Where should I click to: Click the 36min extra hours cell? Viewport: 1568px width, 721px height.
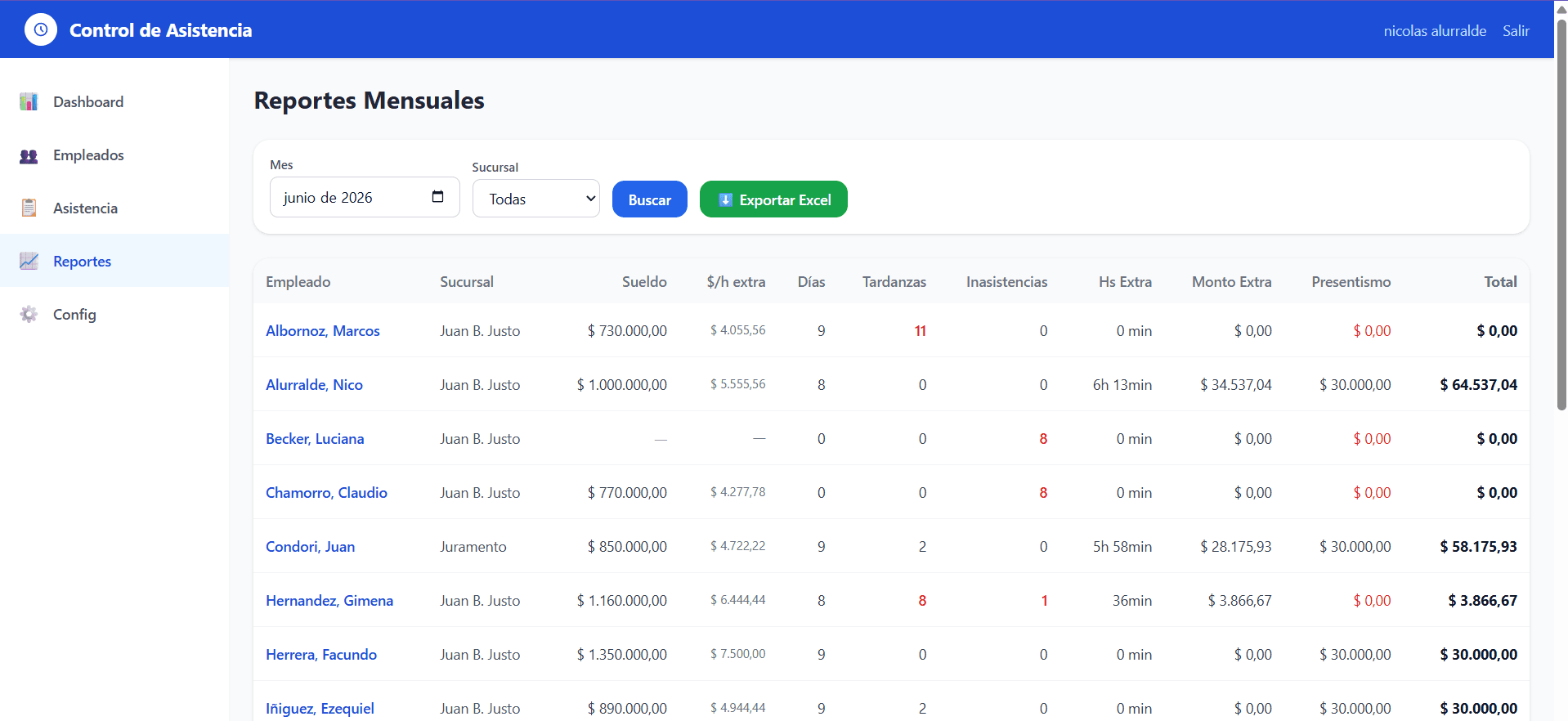tap(1132, 601)
